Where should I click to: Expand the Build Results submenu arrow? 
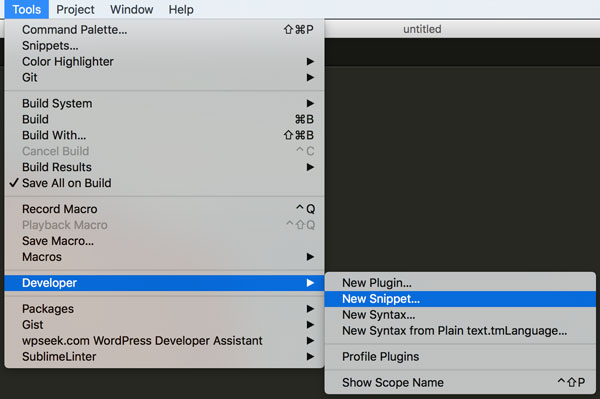coord(310,167)
